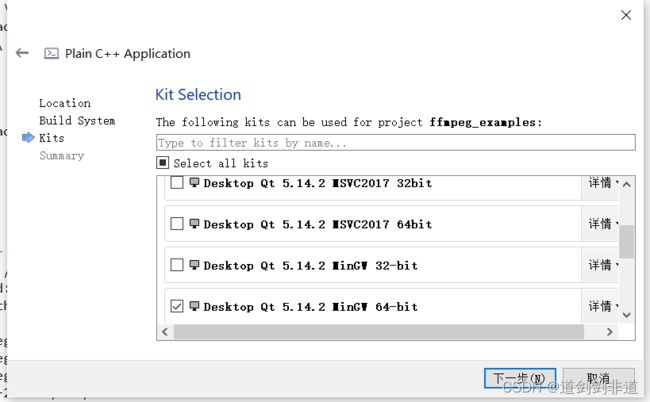Select the Kits wizard step
This screenshot has height=402, width=650.
point(52,138)
